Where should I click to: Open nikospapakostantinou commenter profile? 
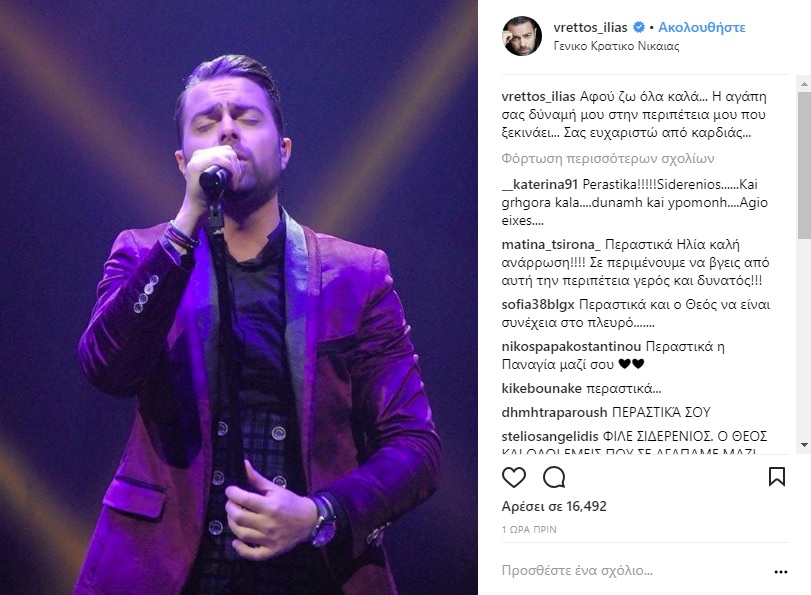(x=571, y=346)
